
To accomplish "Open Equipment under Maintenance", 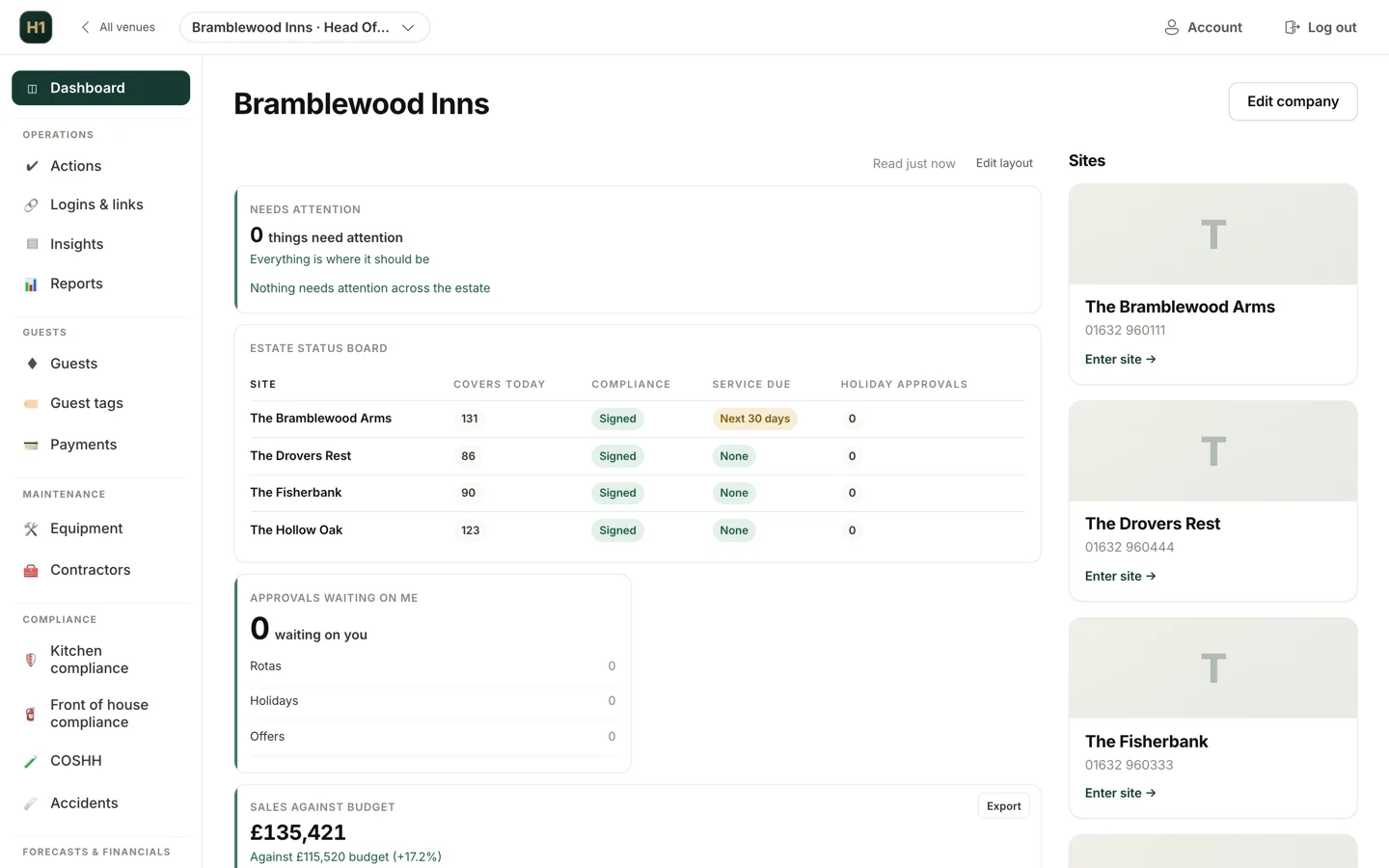I will [x=100, y=529].
